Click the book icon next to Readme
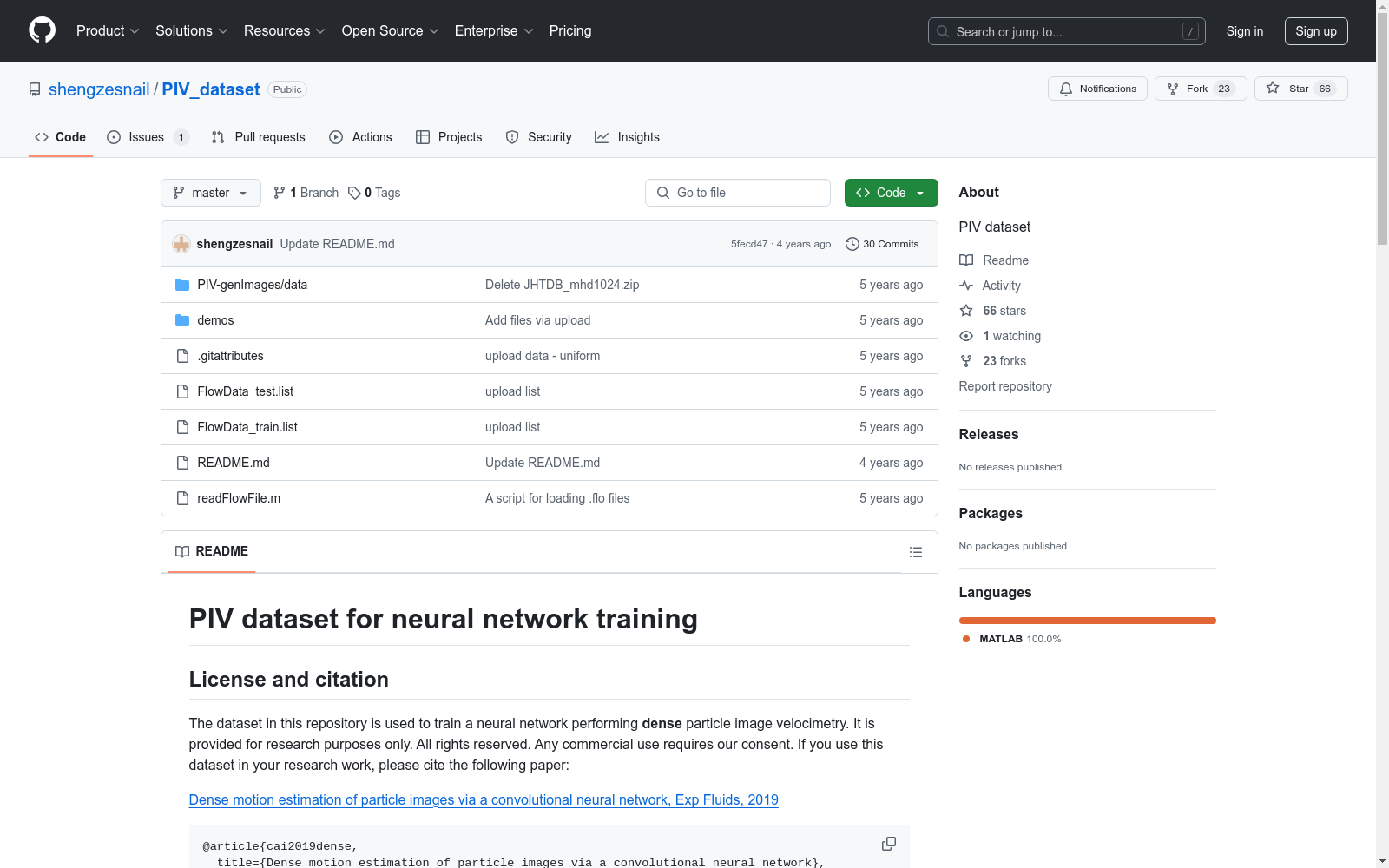Screen dimensions: 1389x868 [966, 260]
